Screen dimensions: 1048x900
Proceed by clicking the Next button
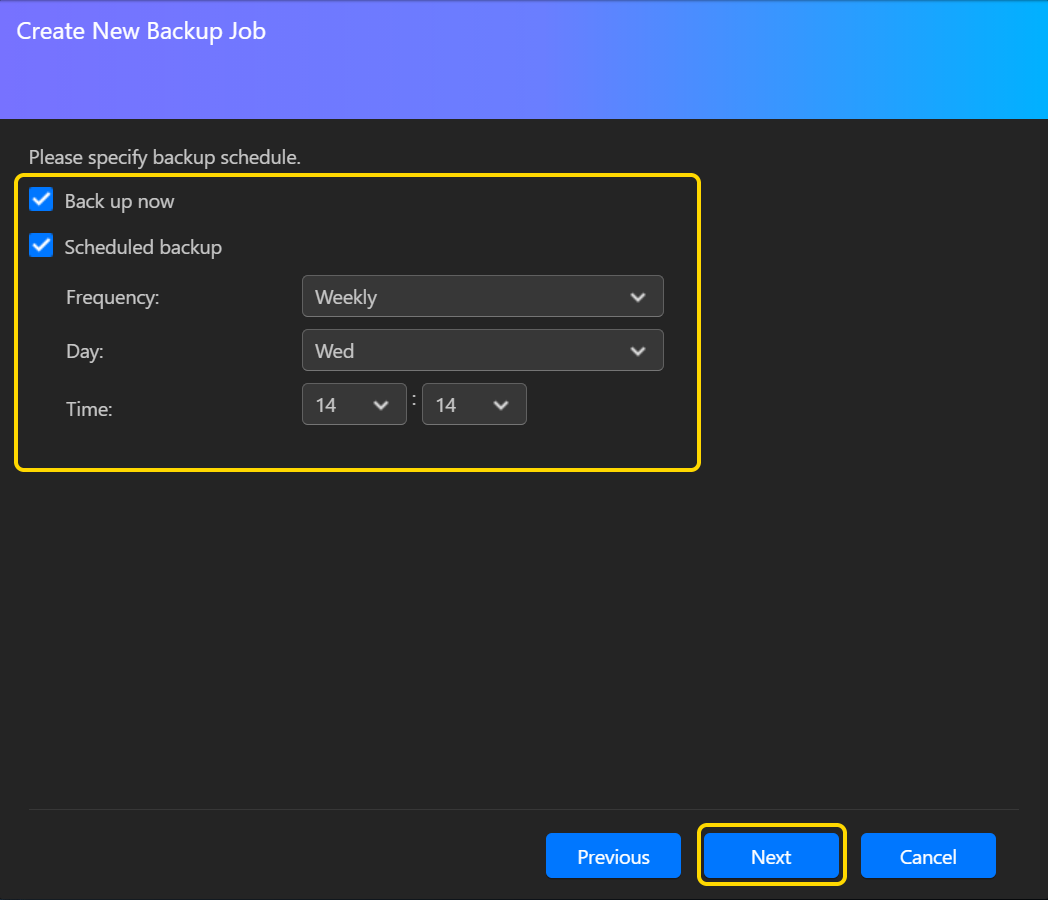click(771, 856)
